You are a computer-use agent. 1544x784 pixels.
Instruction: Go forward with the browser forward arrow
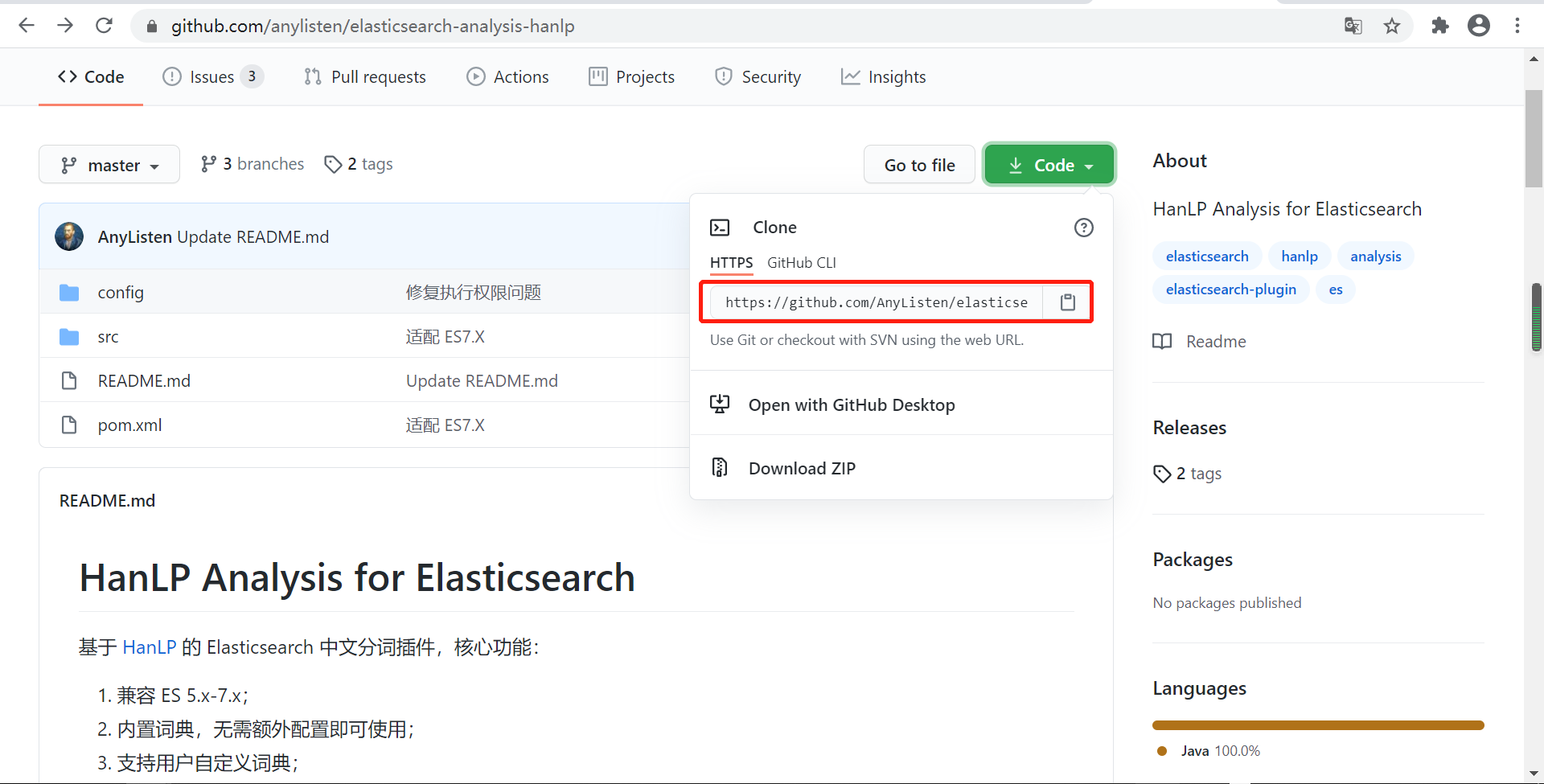(65, 26)
